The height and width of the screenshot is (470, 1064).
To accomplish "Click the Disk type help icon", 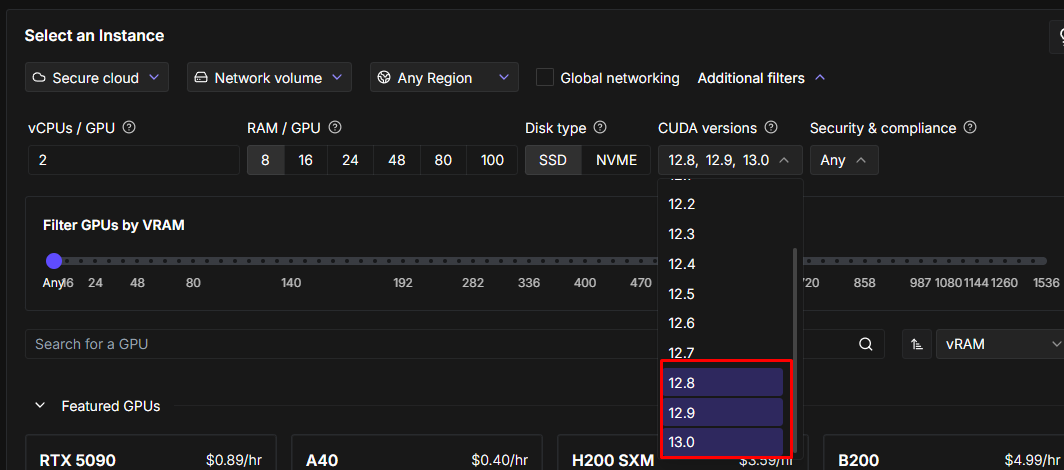I will coord(600,128).
